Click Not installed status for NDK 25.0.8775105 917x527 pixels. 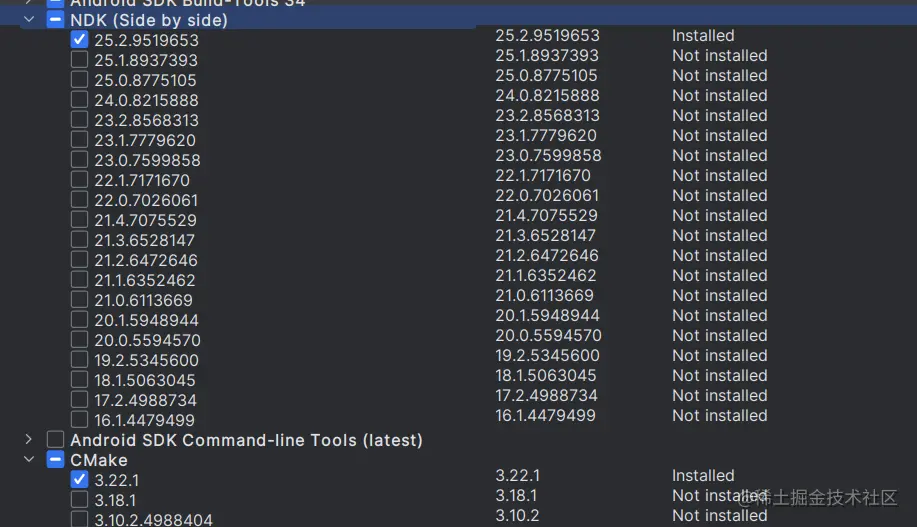(719, 75)
